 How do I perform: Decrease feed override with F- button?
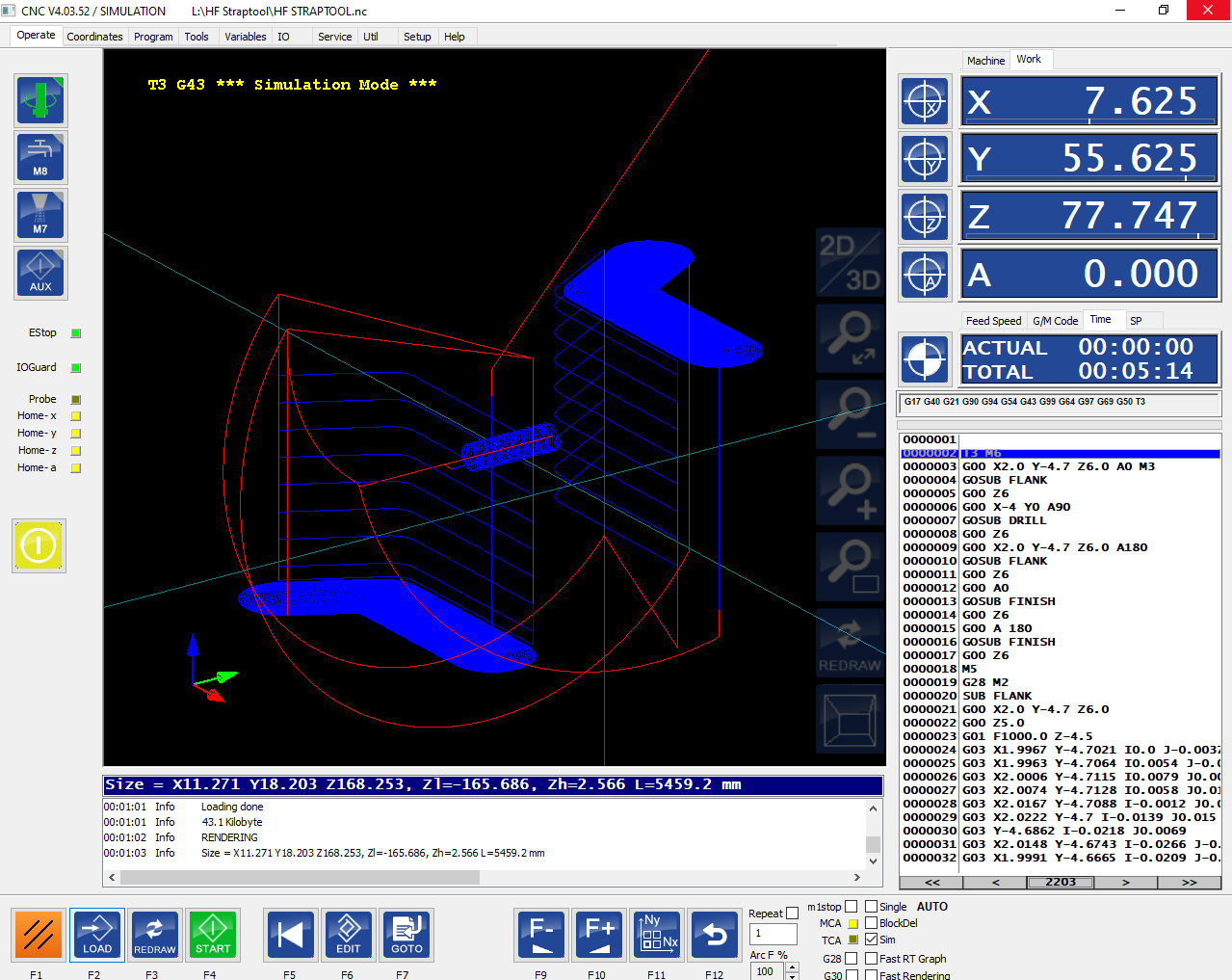[541, 935]
